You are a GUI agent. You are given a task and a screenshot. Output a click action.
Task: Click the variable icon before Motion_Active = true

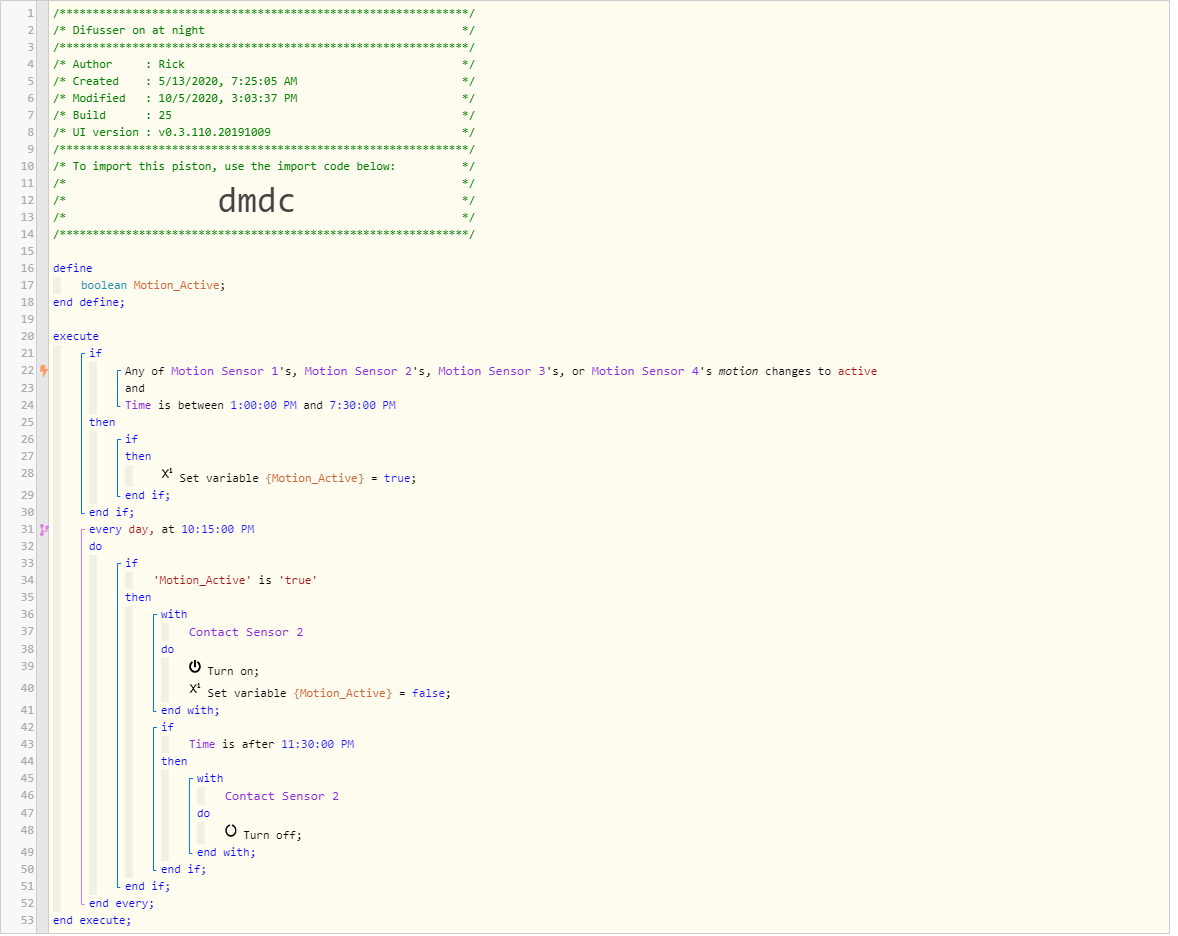pyautogui.click(x=167, y=473)
